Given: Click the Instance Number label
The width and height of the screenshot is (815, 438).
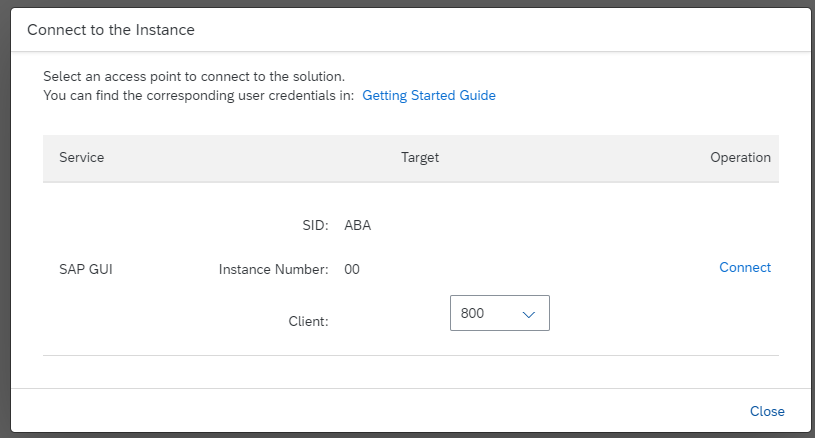Looking at the screenshot, I should (x=273, y=270).
